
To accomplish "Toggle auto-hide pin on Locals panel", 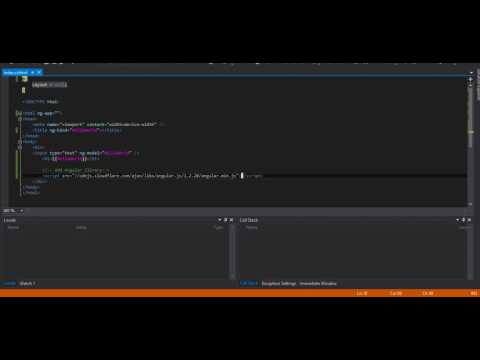I will pos(225,220).
